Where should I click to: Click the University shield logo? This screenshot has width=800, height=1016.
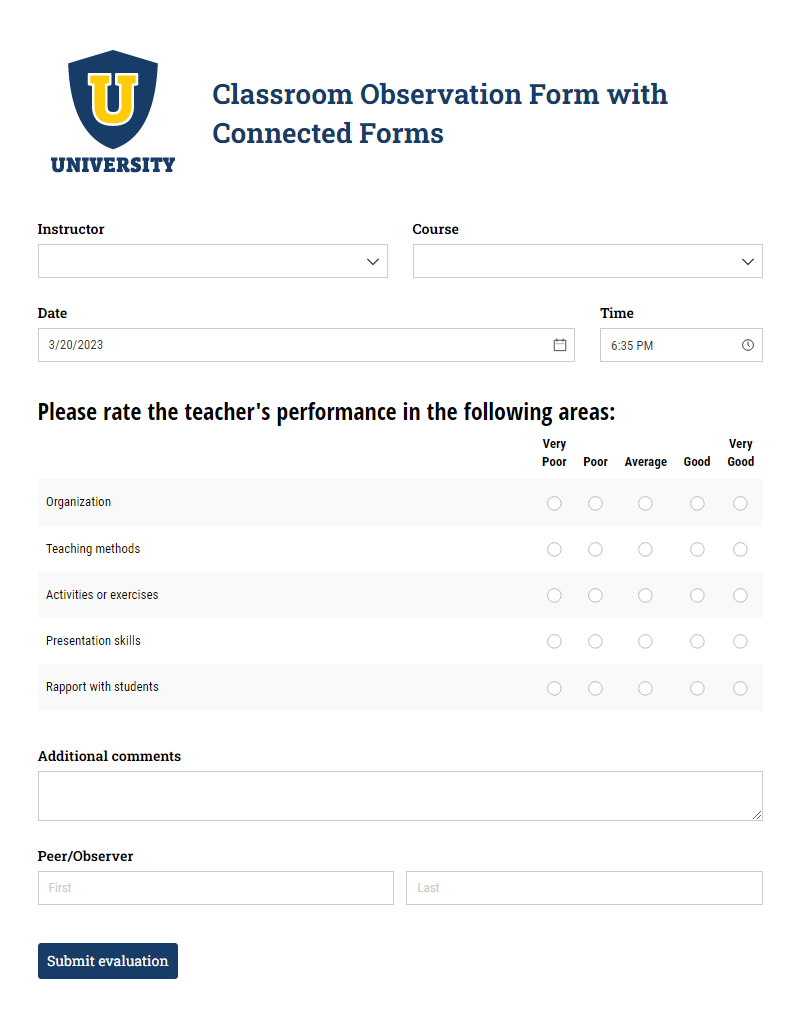[x=113, y=112]
